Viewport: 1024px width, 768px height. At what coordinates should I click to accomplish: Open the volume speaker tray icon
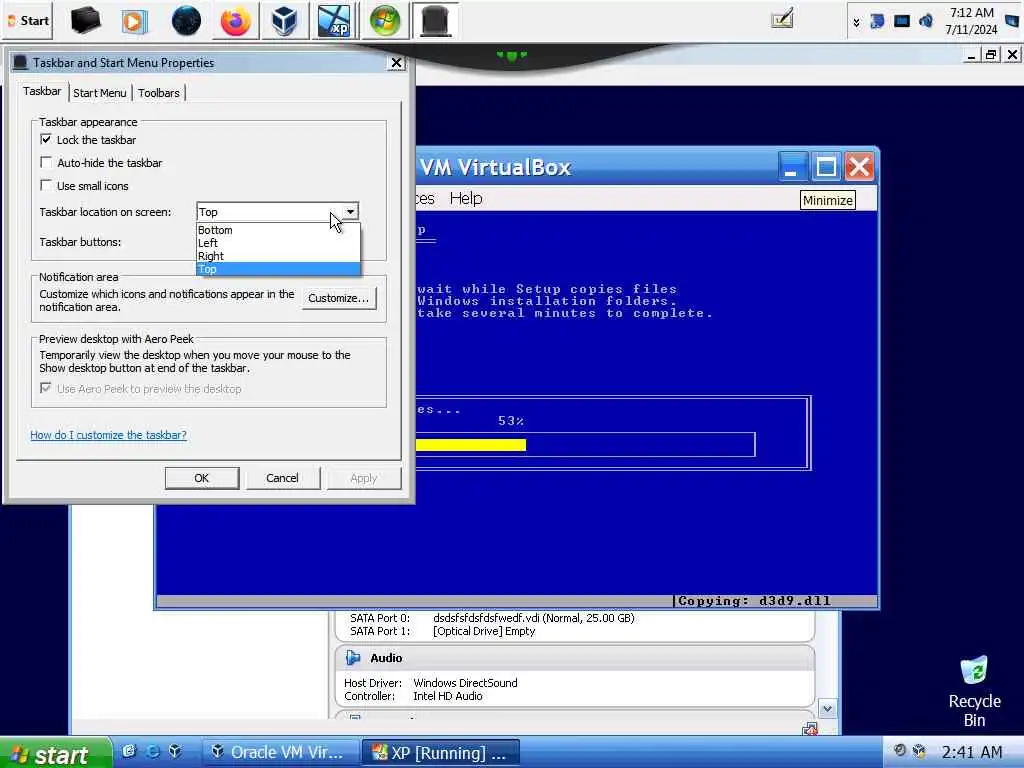pyautogui.click(x=925, y=22)
